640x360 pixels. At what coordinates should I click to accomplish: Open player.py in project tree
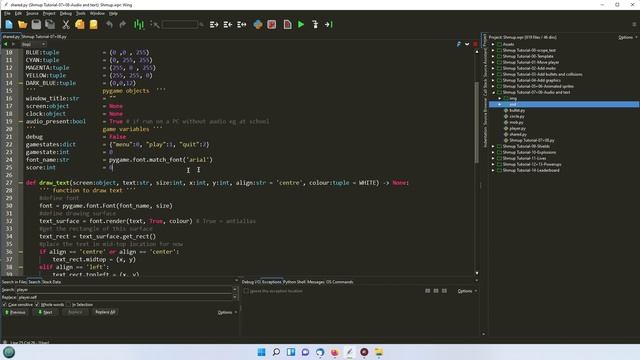click(x=518, y=128)
